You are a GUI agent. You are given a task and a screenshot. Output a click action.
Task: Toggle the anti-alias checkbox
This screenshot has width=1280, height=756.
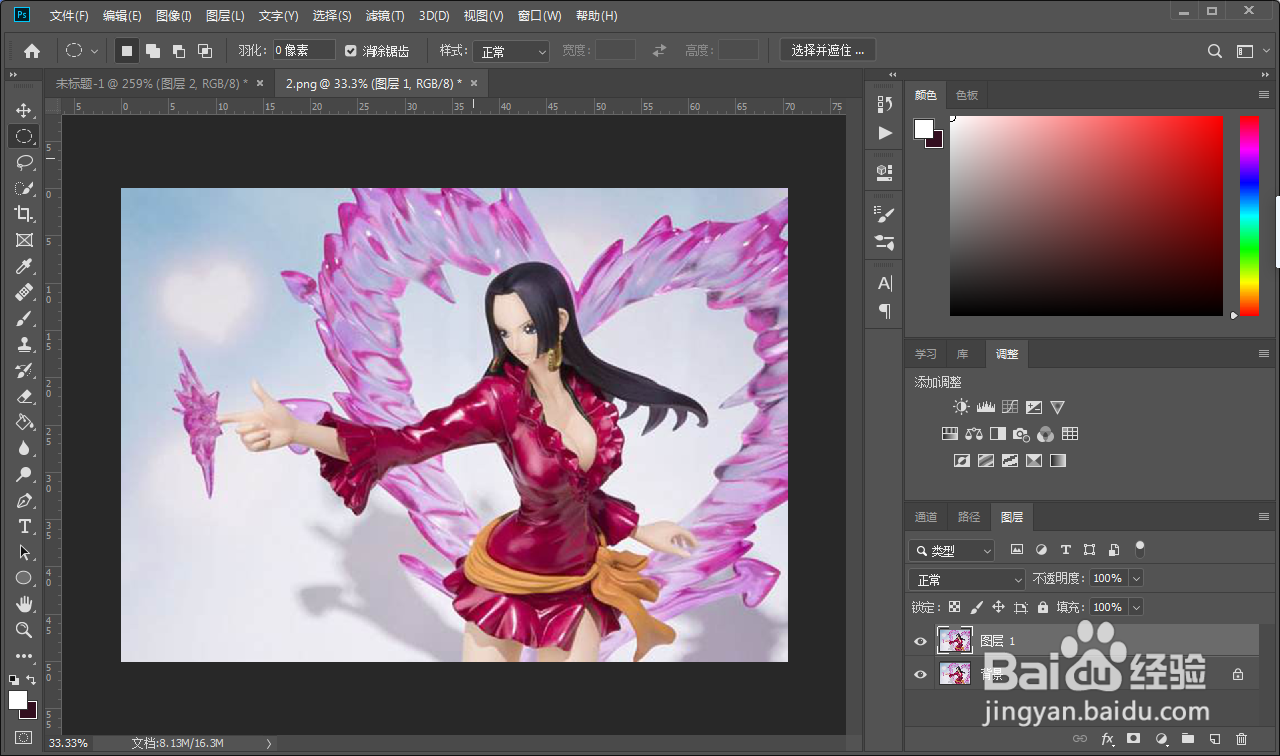pos(350,51)
